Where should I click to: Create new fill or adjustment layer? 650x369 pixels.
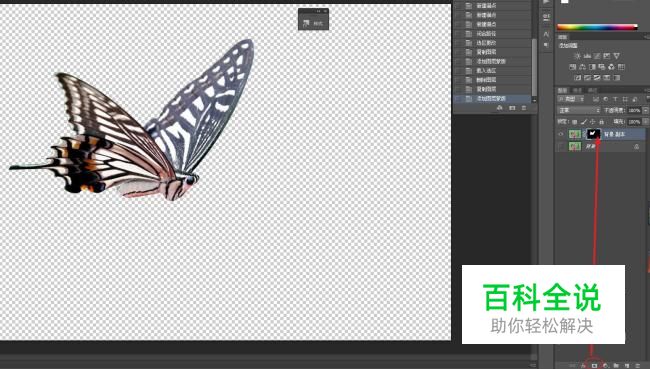605,366
